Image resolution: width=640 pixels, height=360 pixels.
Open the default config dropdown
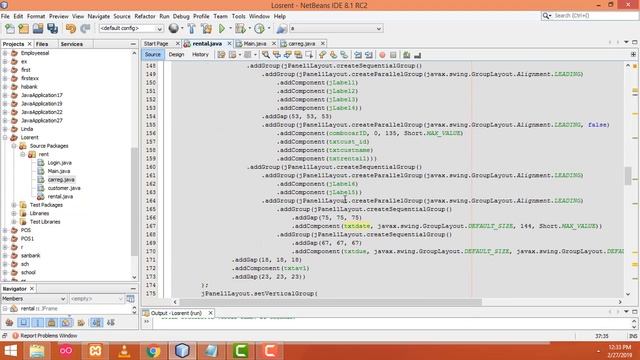(x=131, y=29)
